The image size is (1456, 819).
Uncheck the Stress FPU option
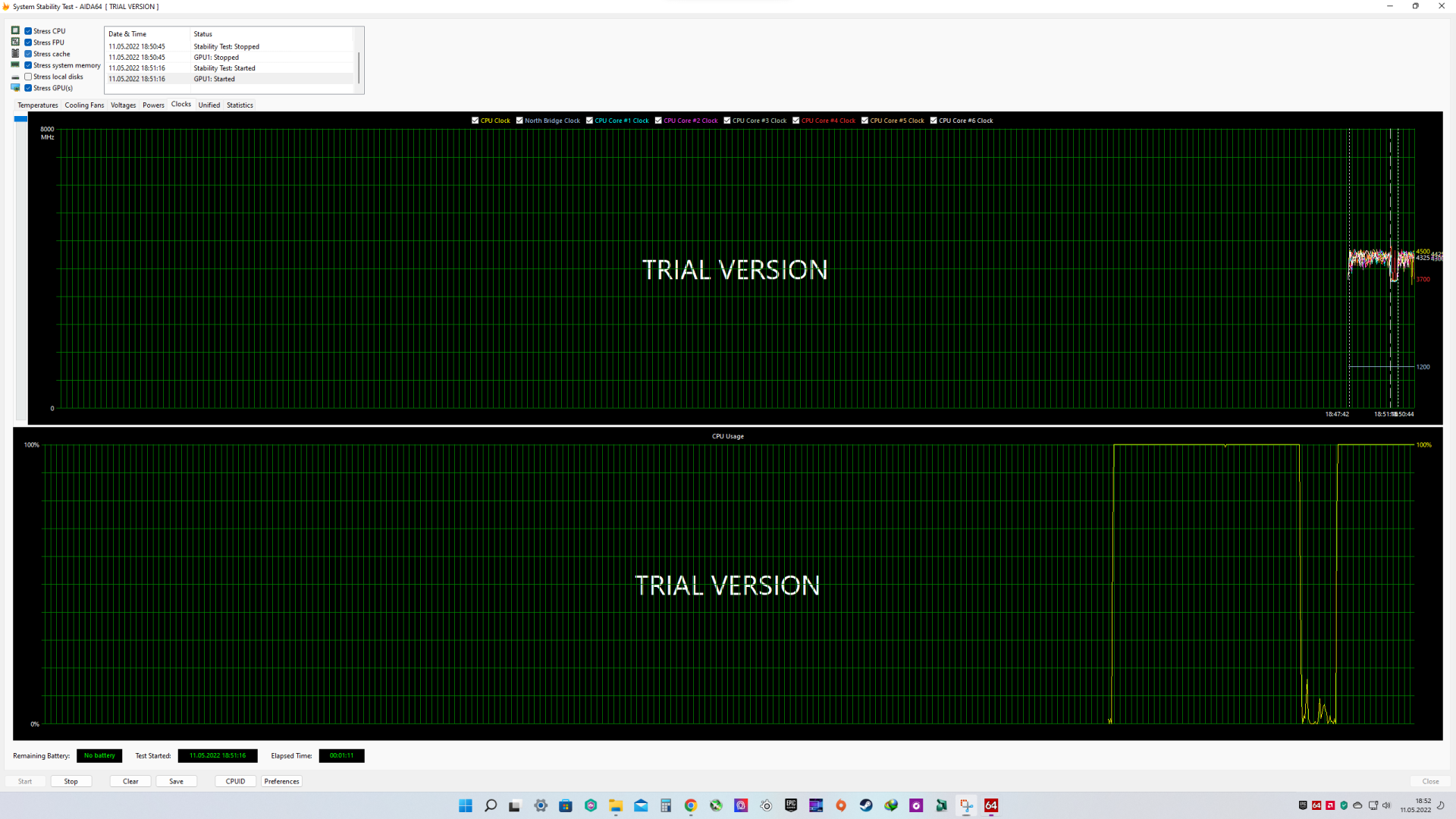point(28,42)
